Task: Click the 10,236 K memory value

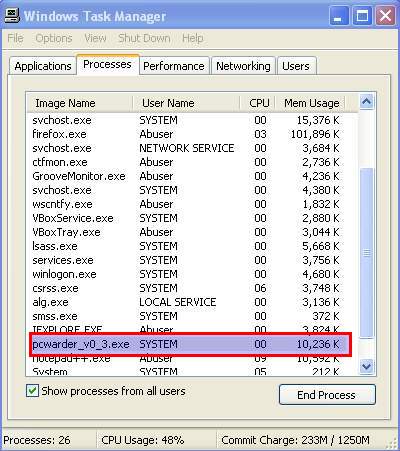Action: coord(318,344)
